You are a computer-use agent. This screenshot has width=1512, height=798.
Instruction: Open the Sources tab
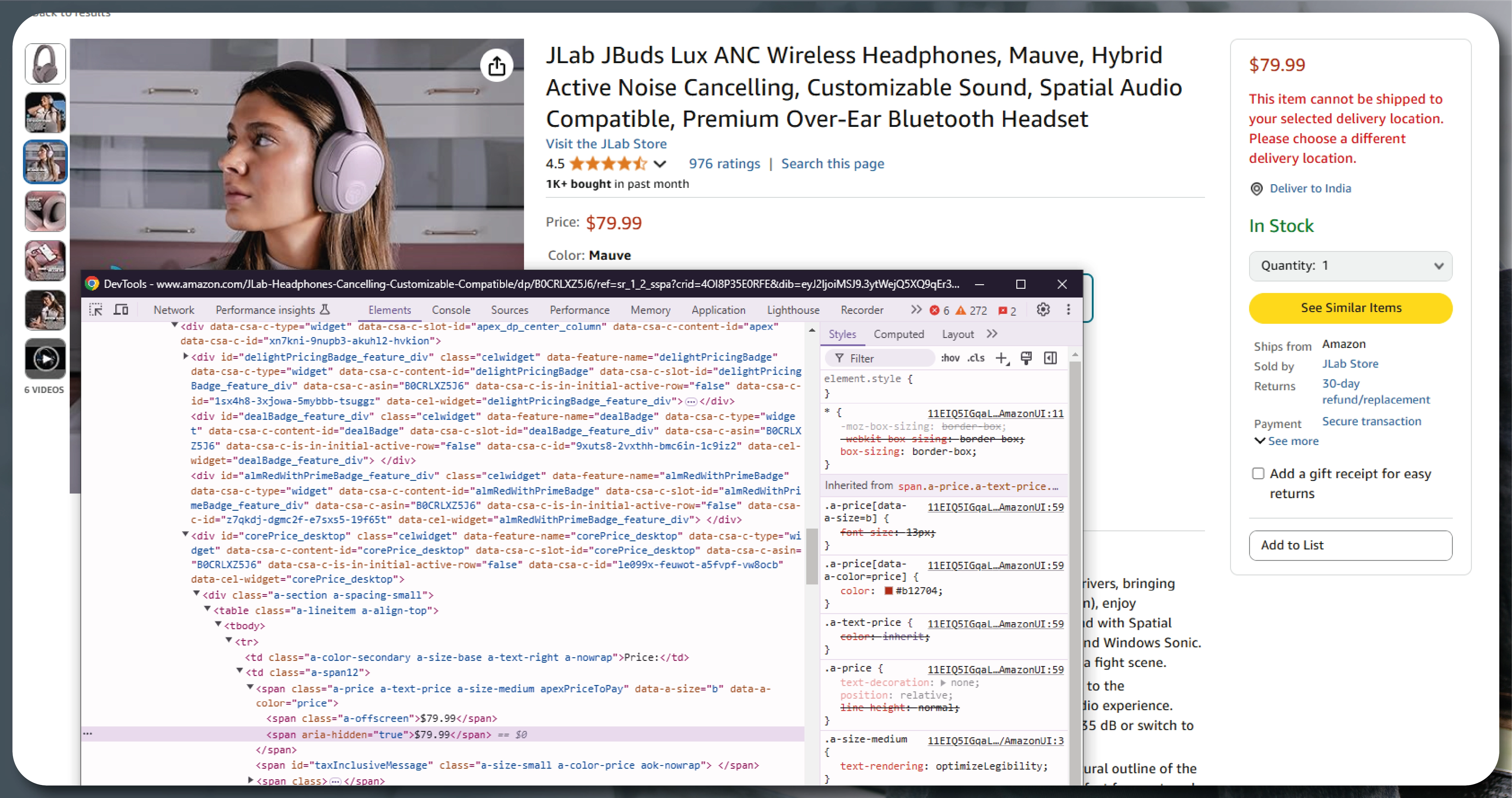[510, 310]
